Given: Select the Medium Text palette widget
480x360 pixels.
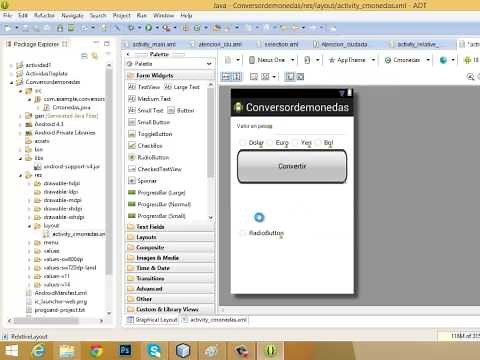Looking at the screenshot, I should (149, 99).
